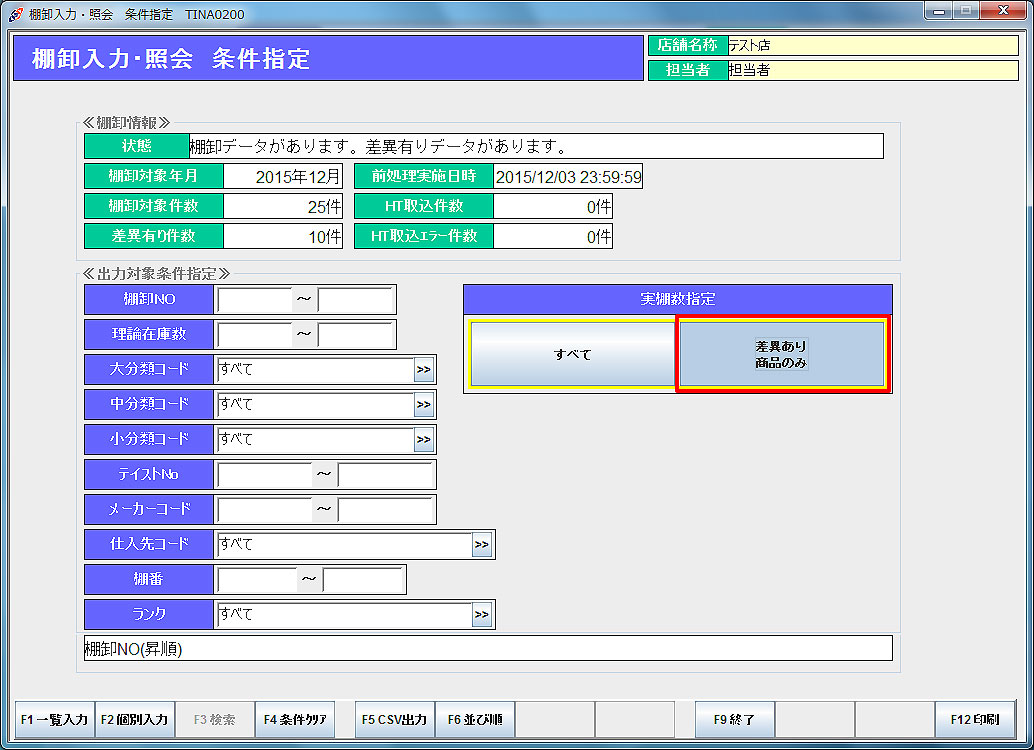Open the 仕入先コード dropdown list
This screenshot has height=750, width=1034.
(x=482, y=545)
